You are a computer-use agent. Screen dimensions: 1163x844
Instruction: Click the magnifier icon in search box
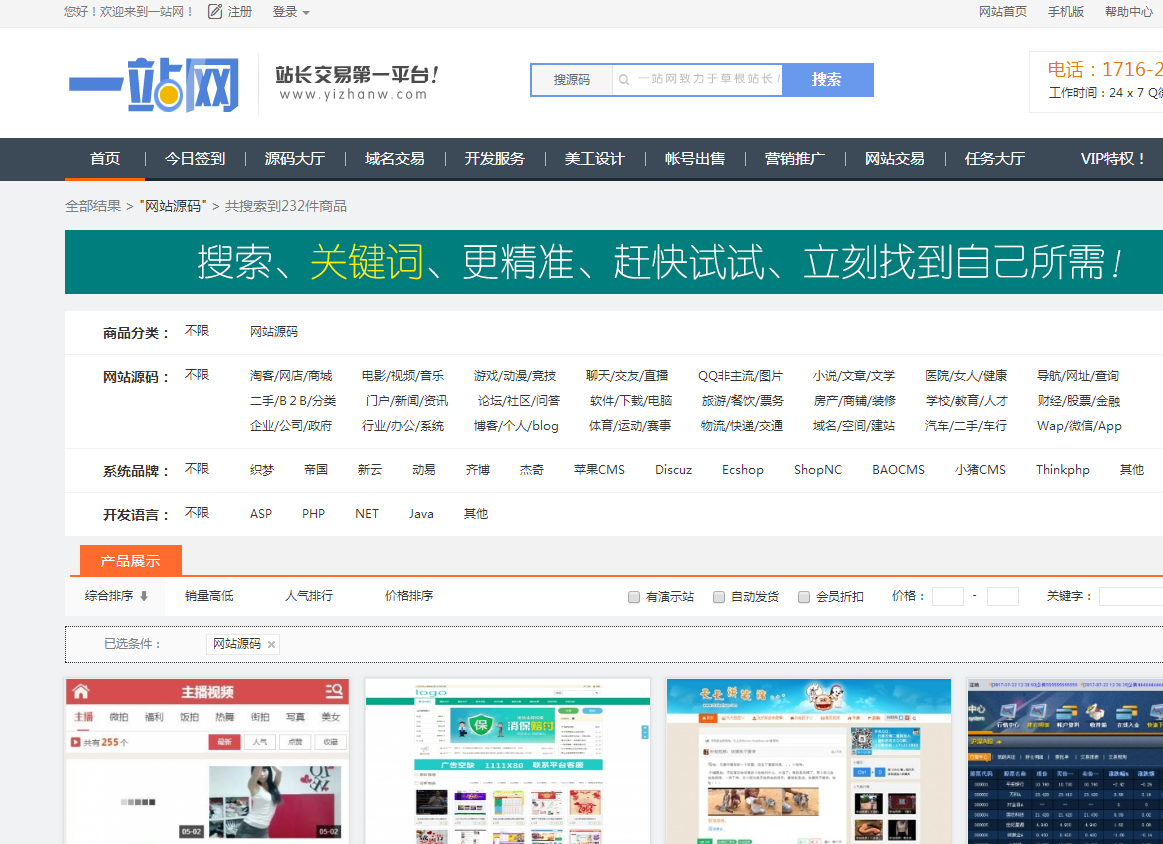[624, 80]
